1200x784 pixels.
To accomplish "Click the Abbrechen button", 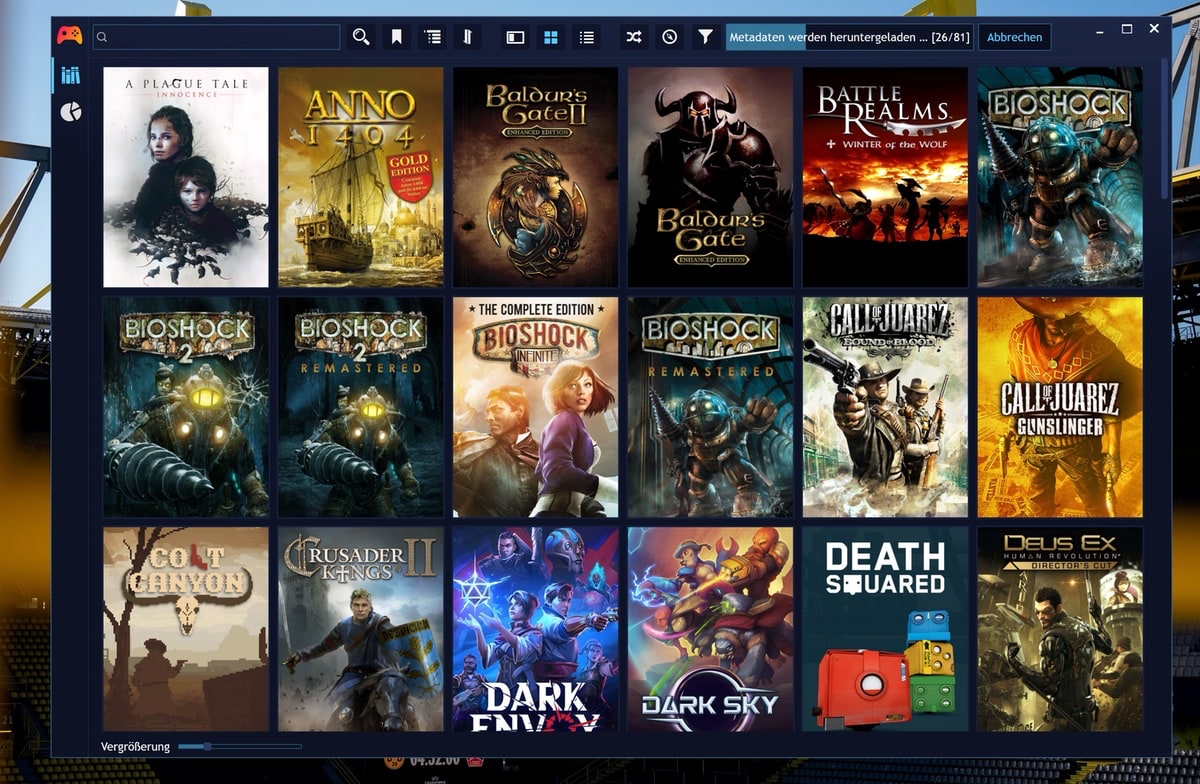I will coord(1014,37).
